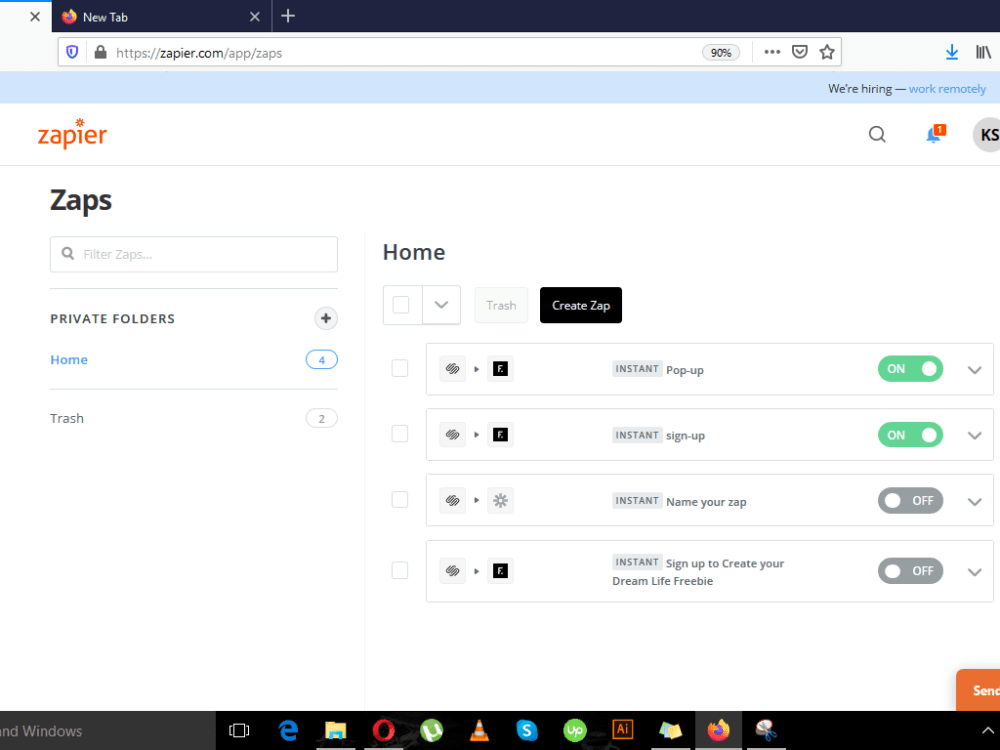This screenshot has width=1000, height=750.
Task: Select the Name your zap checkbox
Action: click(400, 499)
